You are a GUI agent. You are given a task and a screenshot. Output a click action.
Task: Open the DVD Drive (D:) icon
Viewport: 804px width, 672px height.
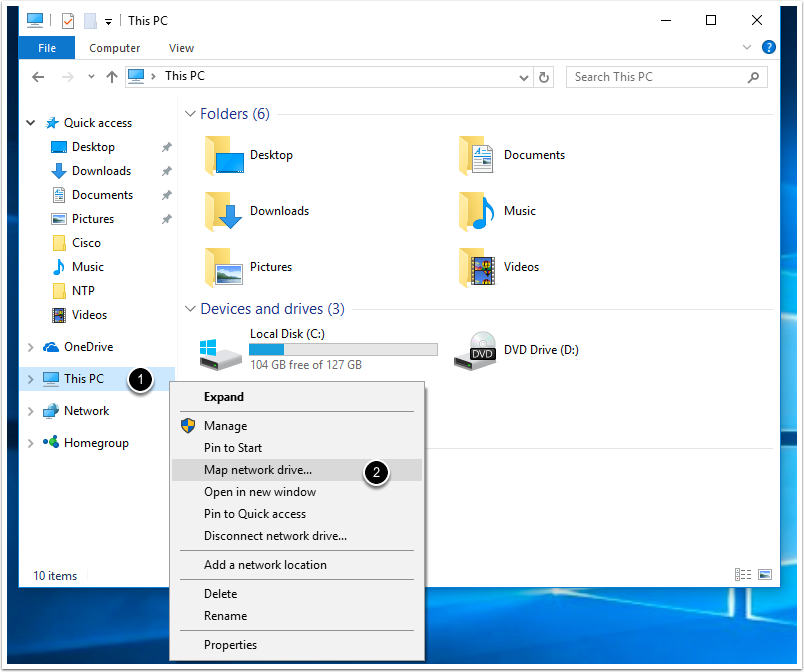point(474,350)
